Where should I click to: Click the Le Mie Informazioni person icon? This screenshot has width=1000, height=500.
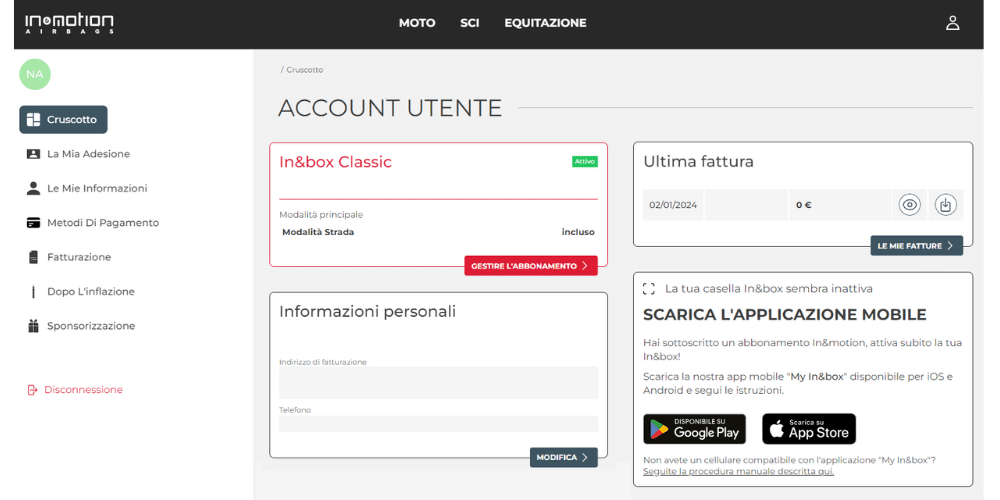coord(33,189)
